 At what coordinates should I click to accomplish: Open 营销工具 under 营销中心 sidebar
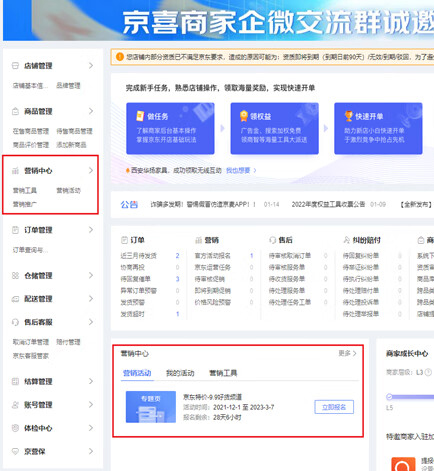click(25, 190)
